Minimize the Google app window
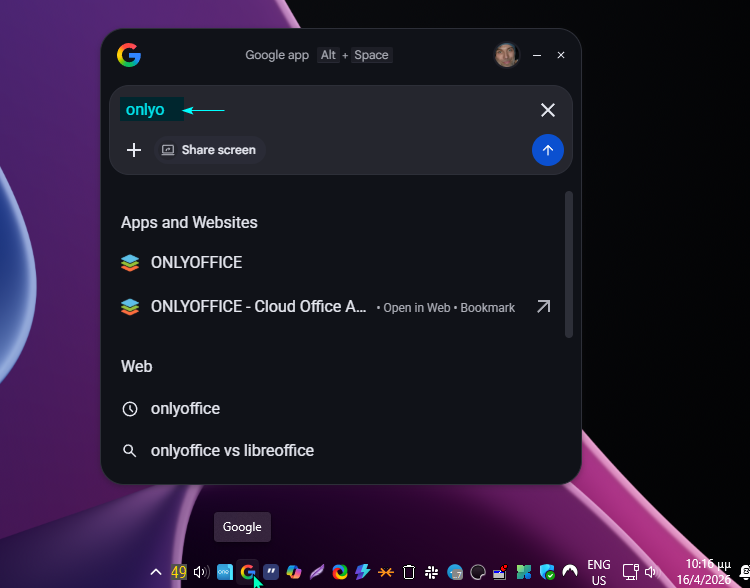Image resolution: width=750 pixels, height=588 pixels. [537, 55]
